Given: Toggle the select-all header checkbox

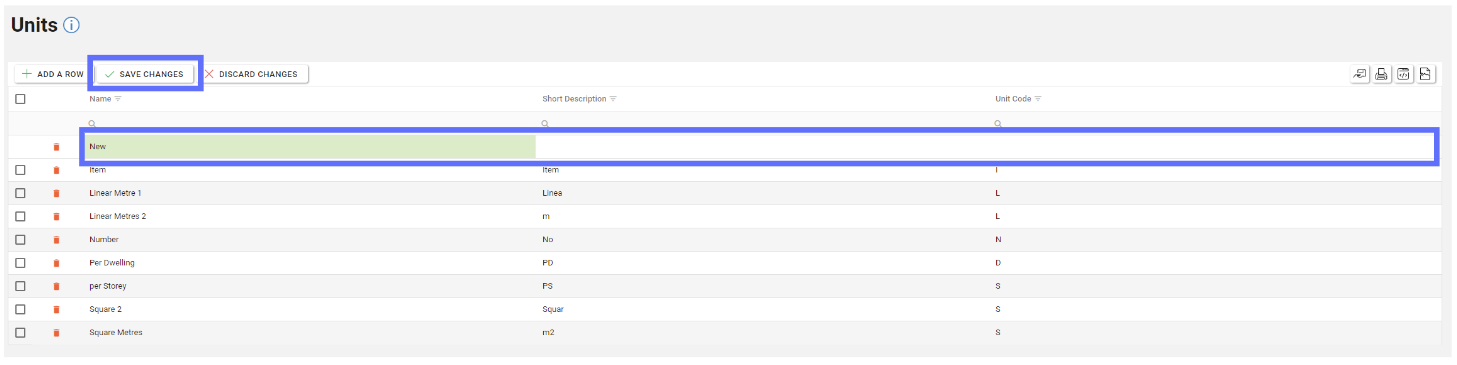Looking at the screenshot, I should (x=20, y=99).
